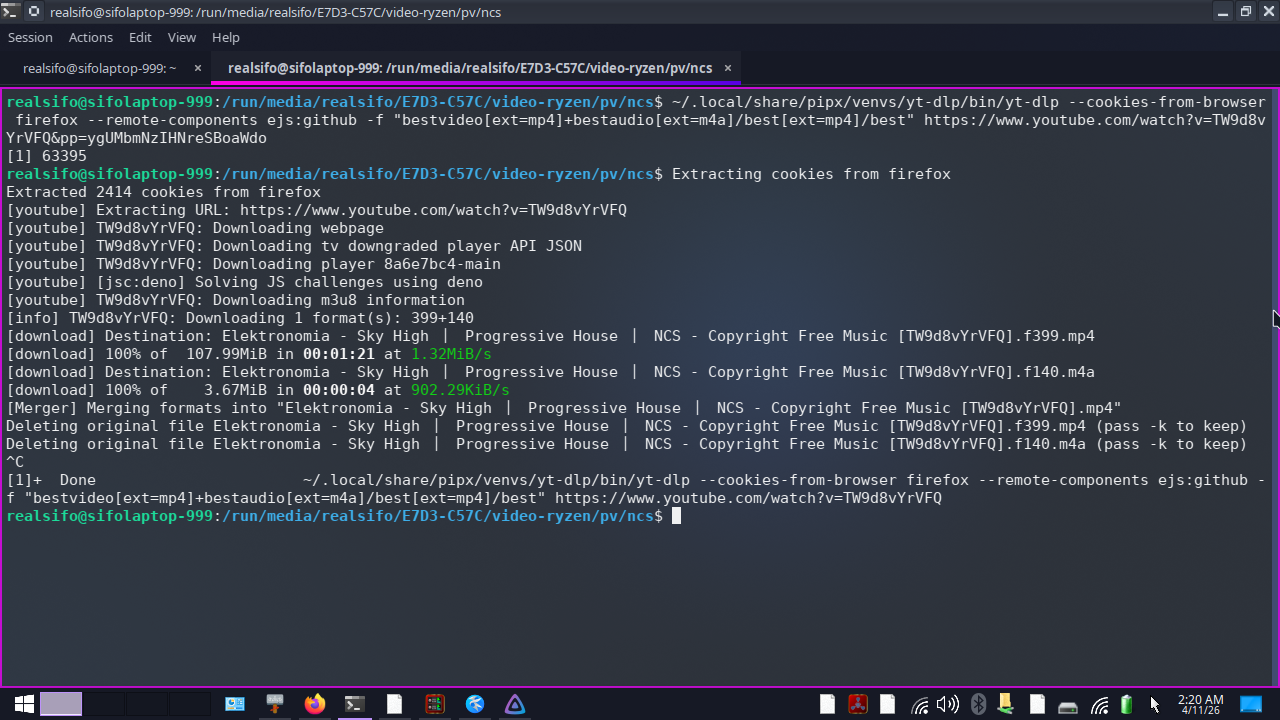Click the yellow file-transfer tray icon
The image size is (1280, 720).
[1006, 704]
